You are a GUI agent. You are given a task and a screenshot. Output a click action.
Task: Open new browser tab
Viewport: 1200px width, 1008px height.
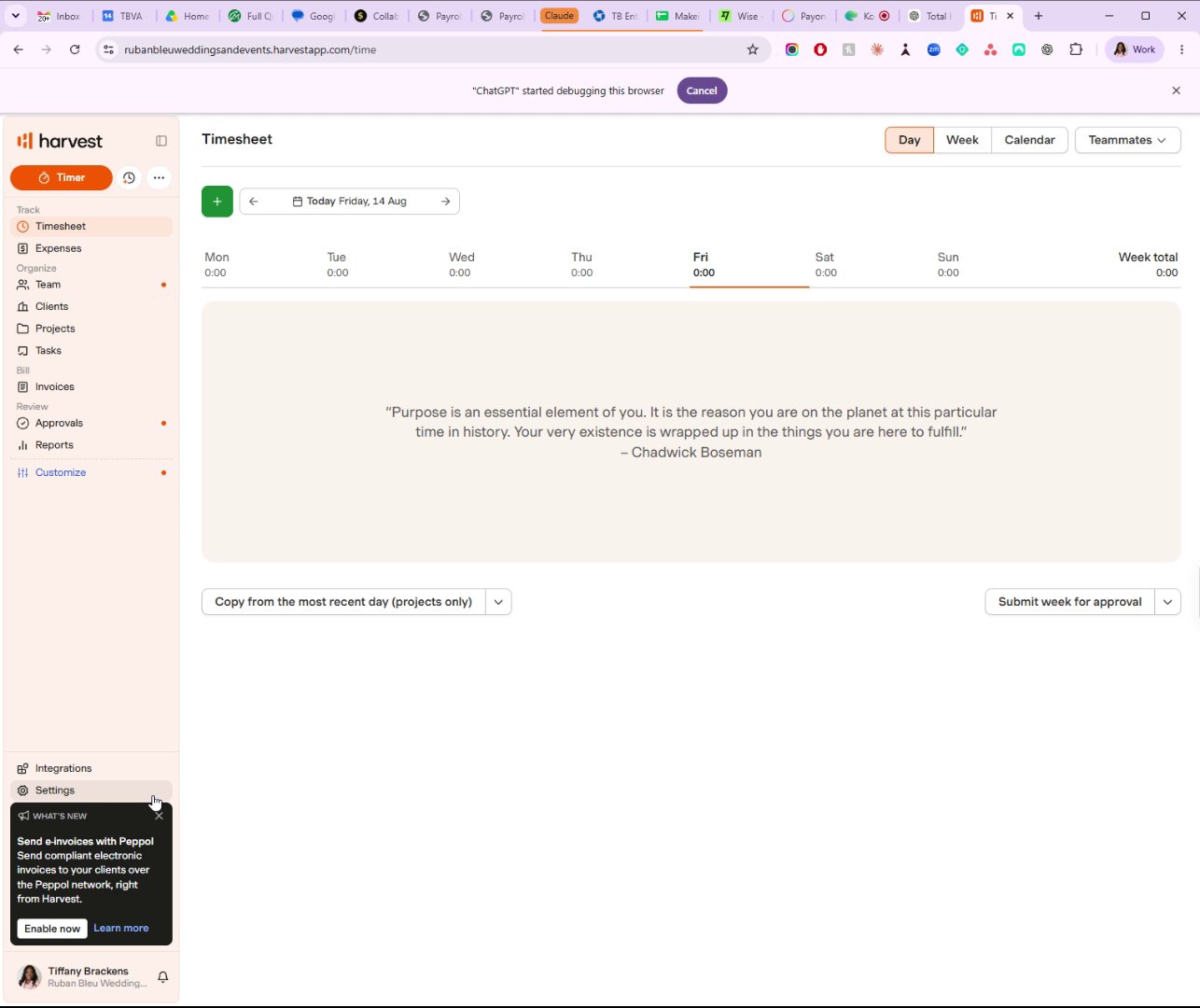point(1038,16)
